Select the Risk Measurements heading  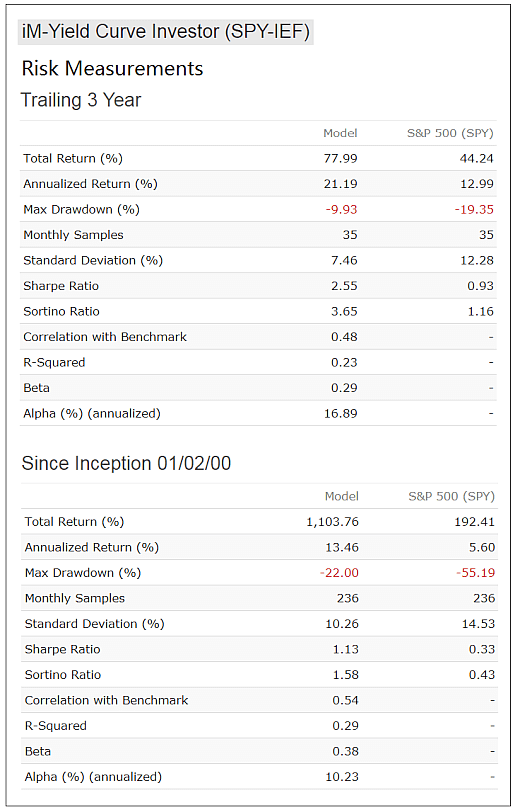coord(112,68)
